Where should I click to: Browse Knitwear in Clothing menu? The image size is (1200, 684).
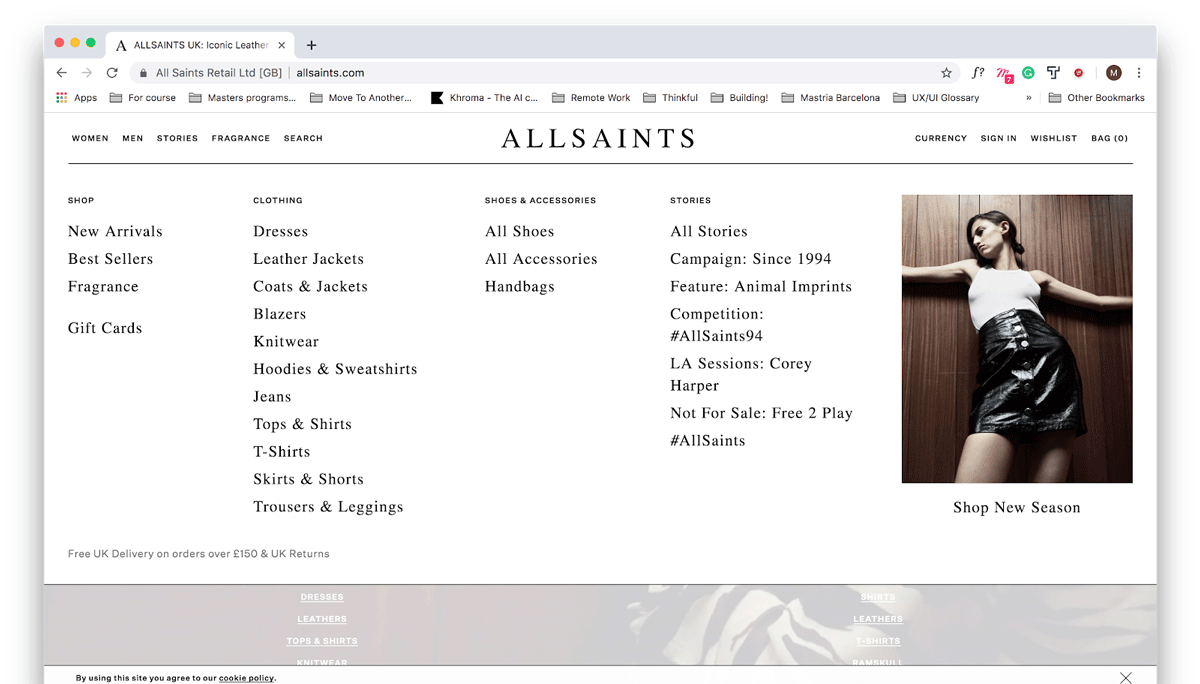(x=286, y=341)
